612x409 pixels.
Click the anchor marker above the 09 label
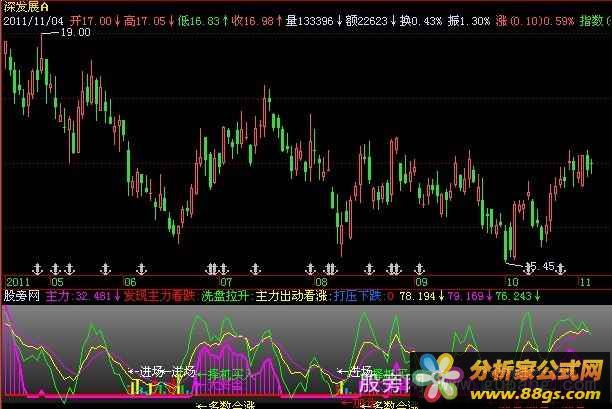click(x=419, y=268)
